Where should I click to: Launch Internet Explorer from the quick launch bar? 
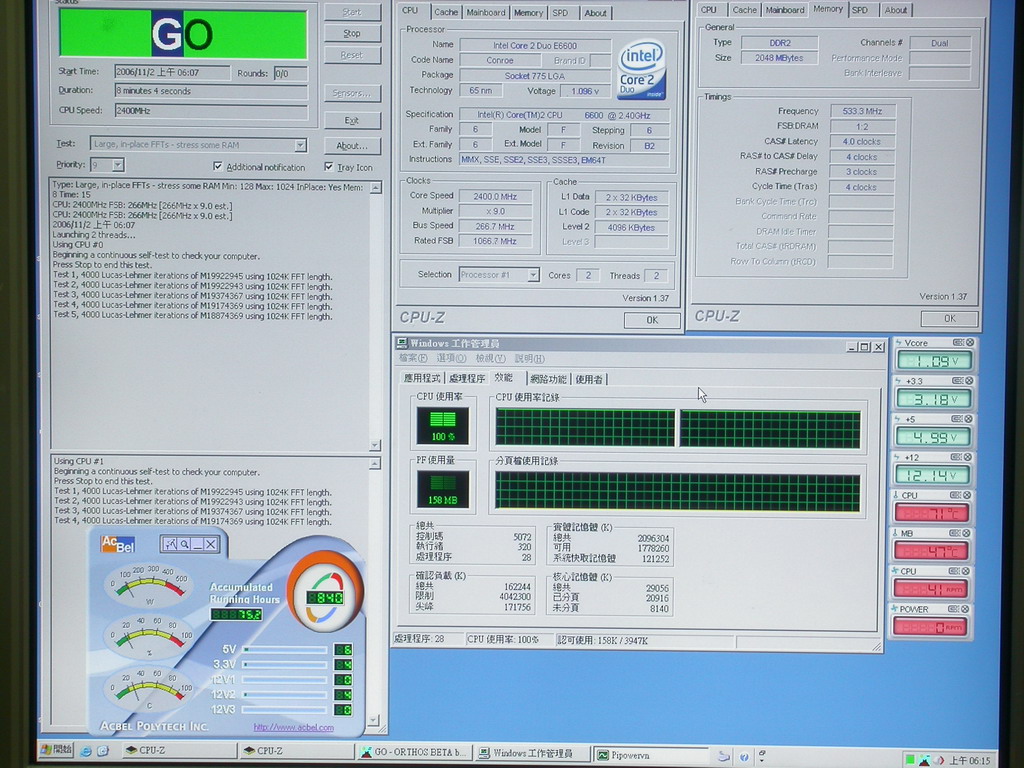86,751
